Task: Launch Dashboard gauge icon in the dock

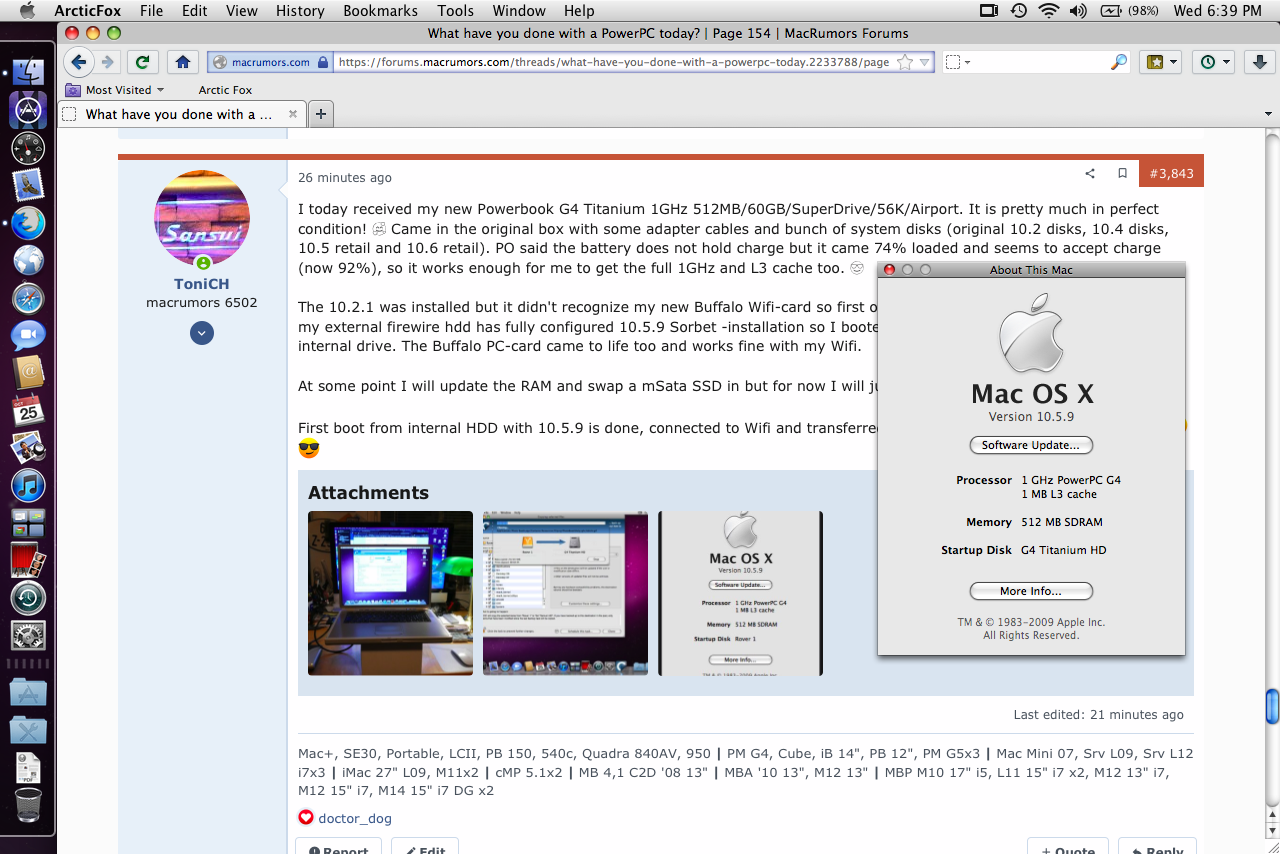Action: coord(28,148)
